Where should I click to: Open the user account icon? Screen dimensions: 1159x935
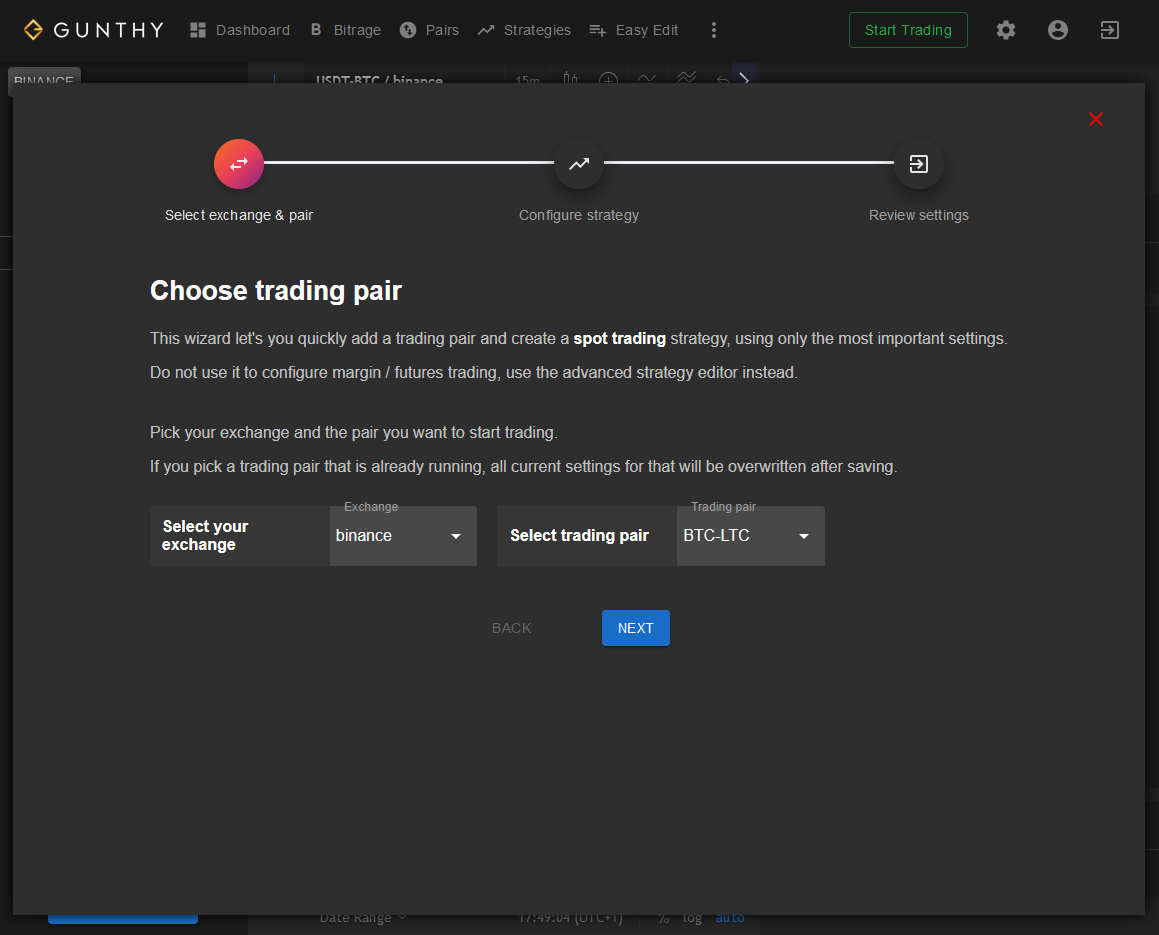click(1058, 30)
